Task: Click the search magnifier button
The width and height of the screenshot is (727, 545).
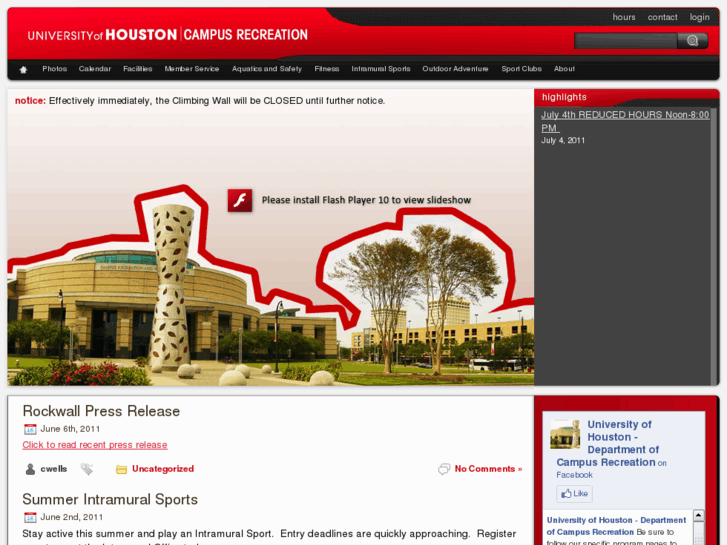Action: [x=692, y=41]
